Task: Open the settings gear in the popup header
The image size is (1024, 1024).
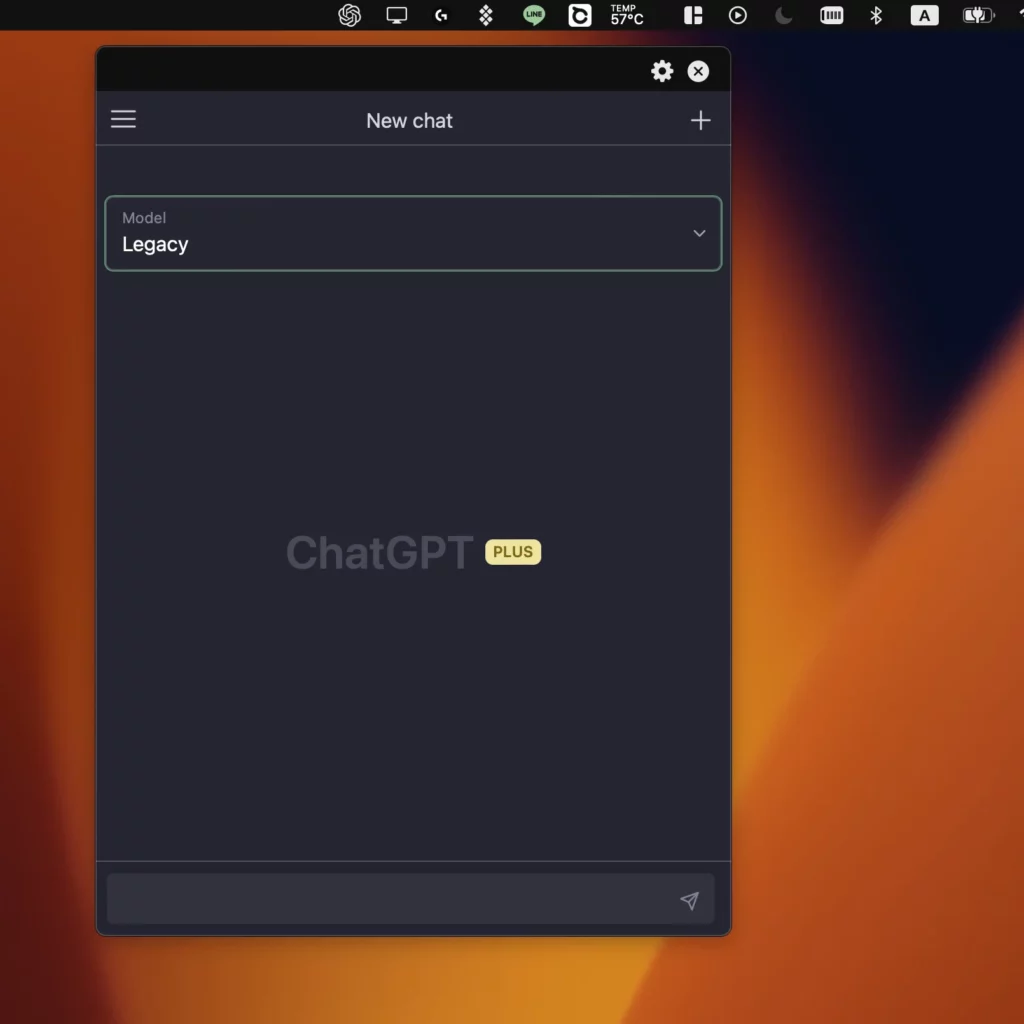Action: tap(662, 71)
